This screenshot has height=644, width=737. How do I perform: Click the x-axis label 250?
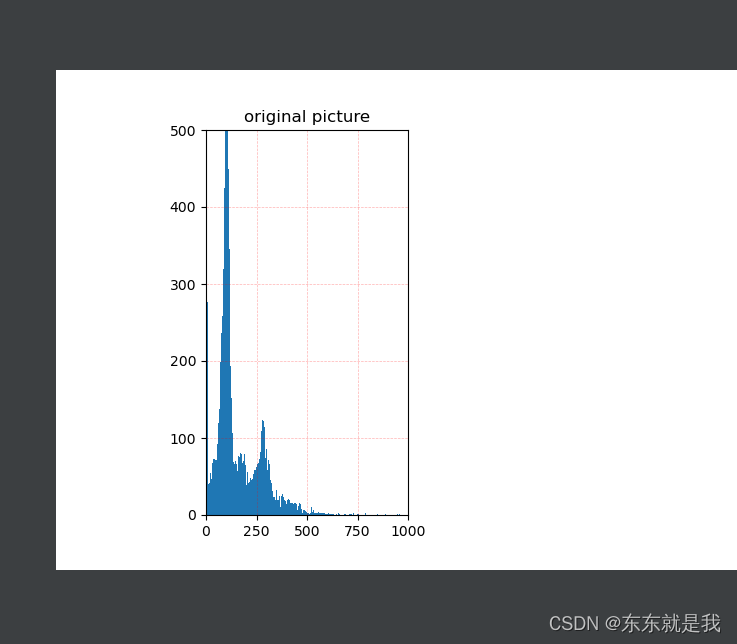coord(257,531)
